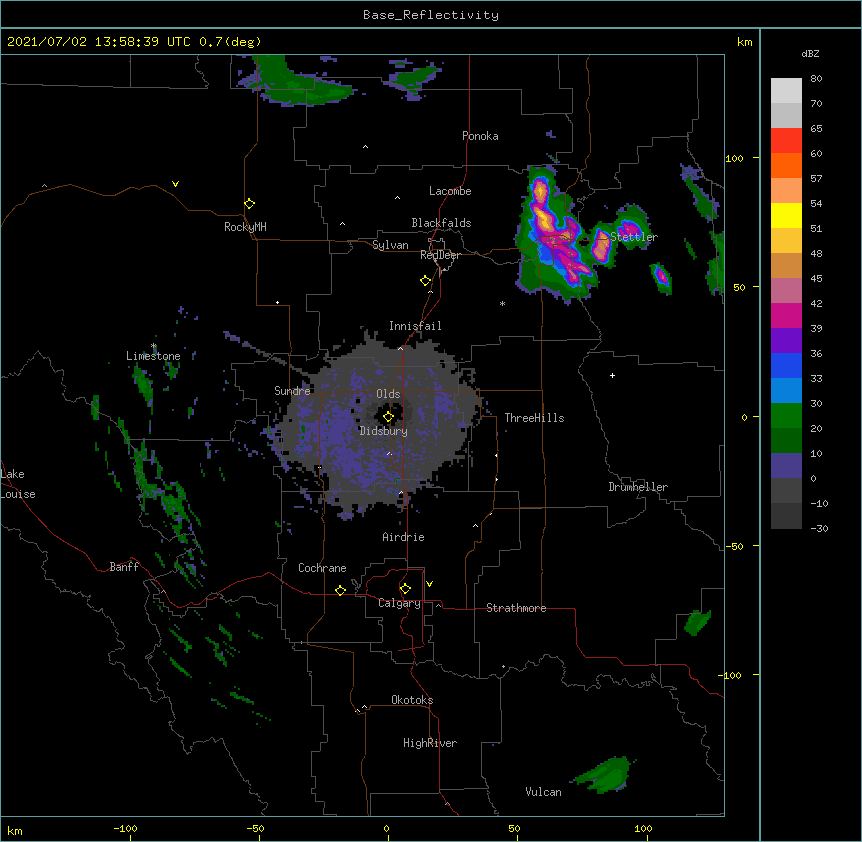Click the Olds city label

coord(388,394)
